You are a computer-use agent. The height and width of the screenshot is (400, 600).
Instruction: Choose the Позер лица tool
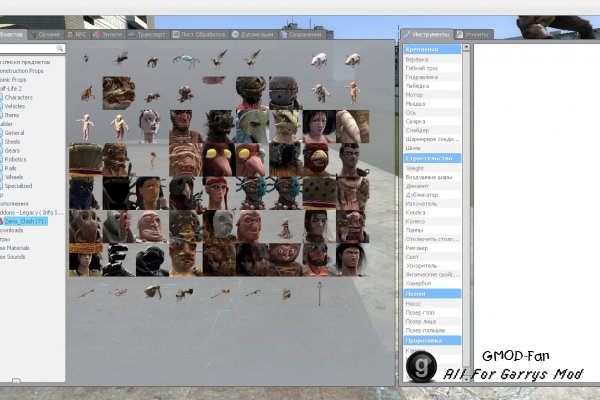(x=432, y=322)
